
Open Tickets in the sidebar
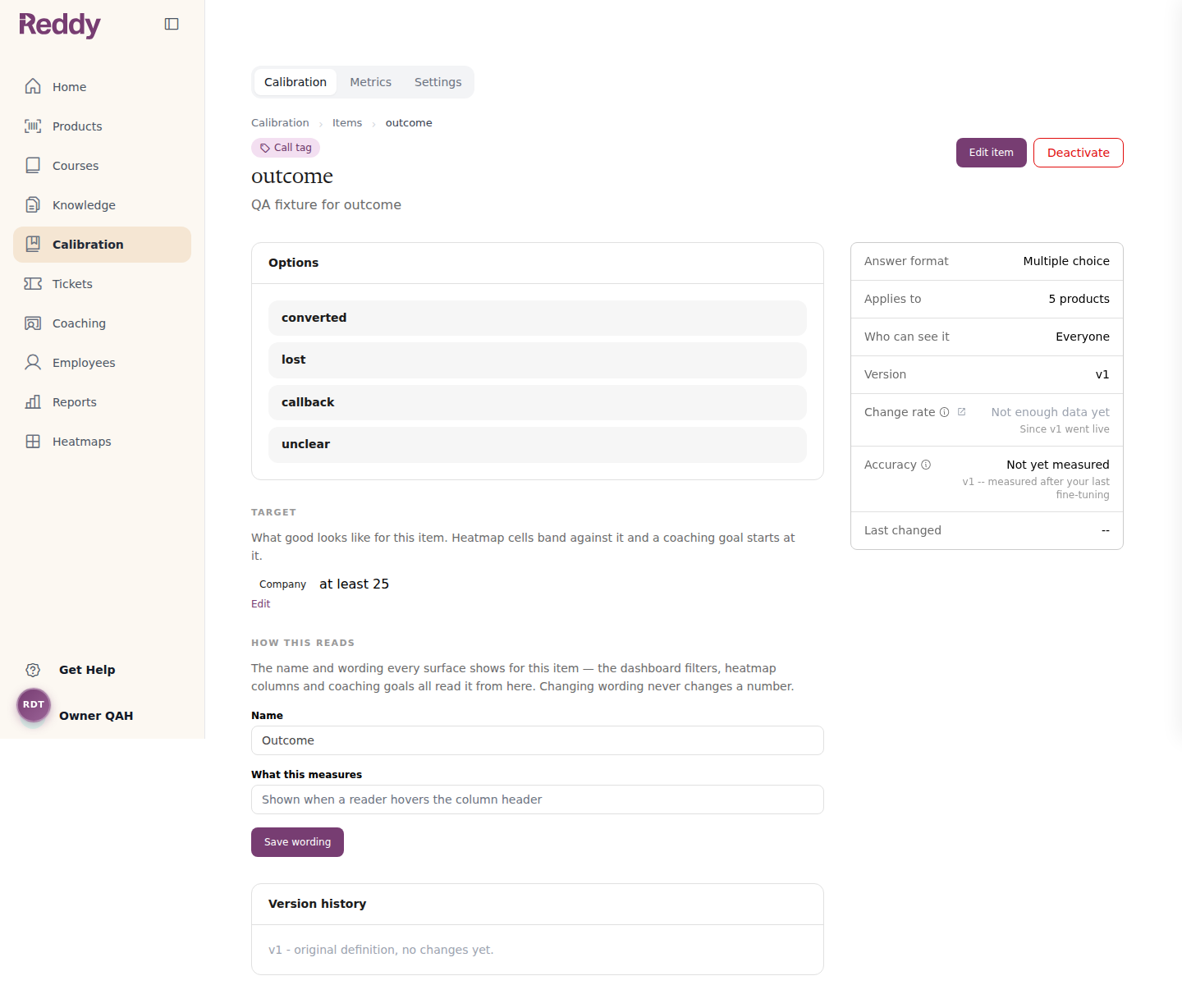click(102, 283)
